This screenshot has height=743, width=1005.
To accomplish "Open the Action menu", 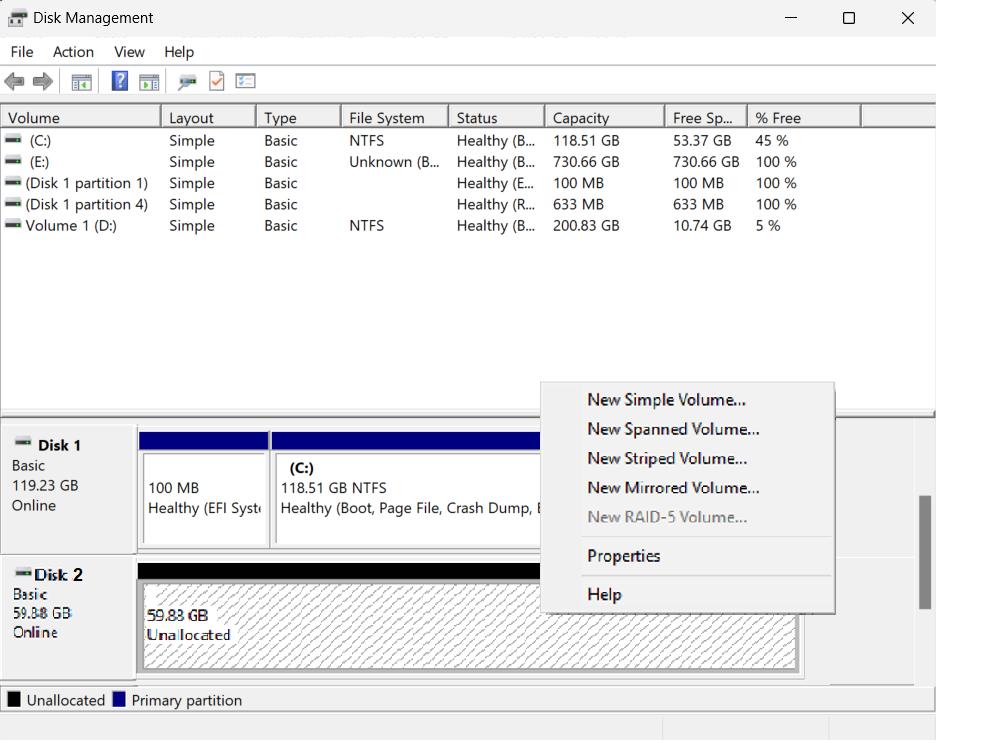I will tap(73, 52).
